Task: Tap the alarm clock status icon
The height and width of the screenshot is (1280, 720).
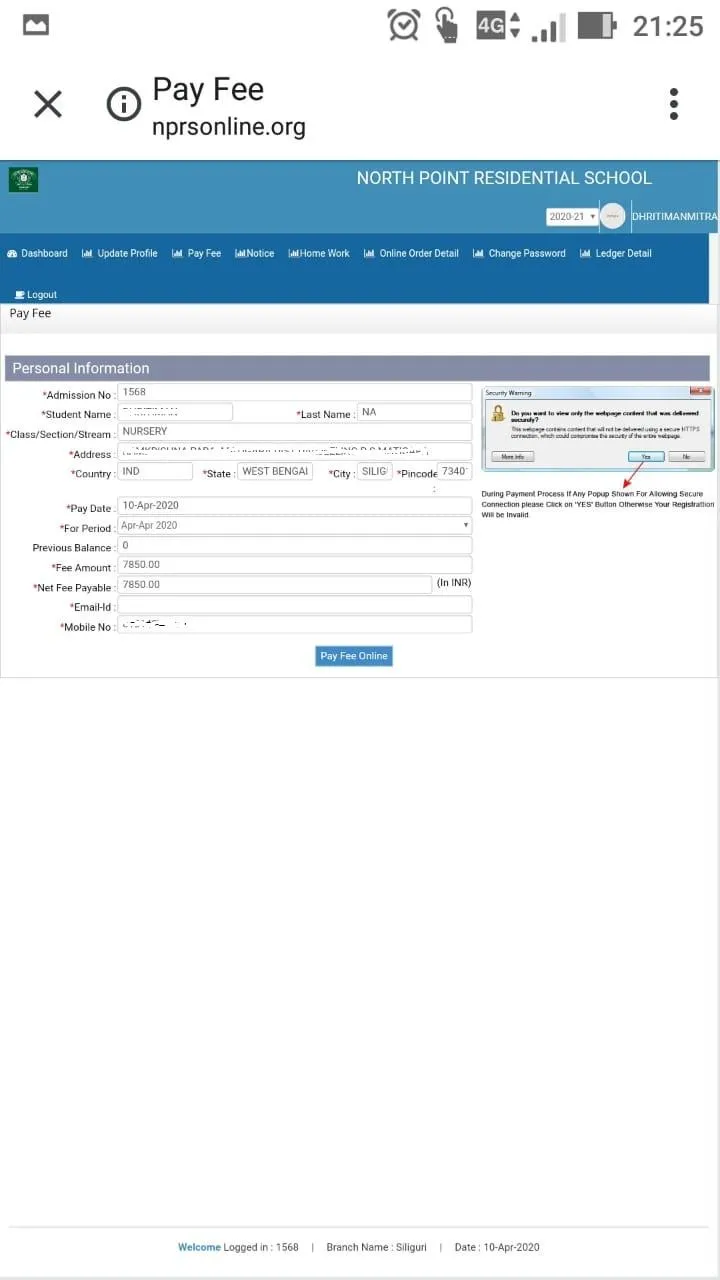Action: [x=404, y=25]
